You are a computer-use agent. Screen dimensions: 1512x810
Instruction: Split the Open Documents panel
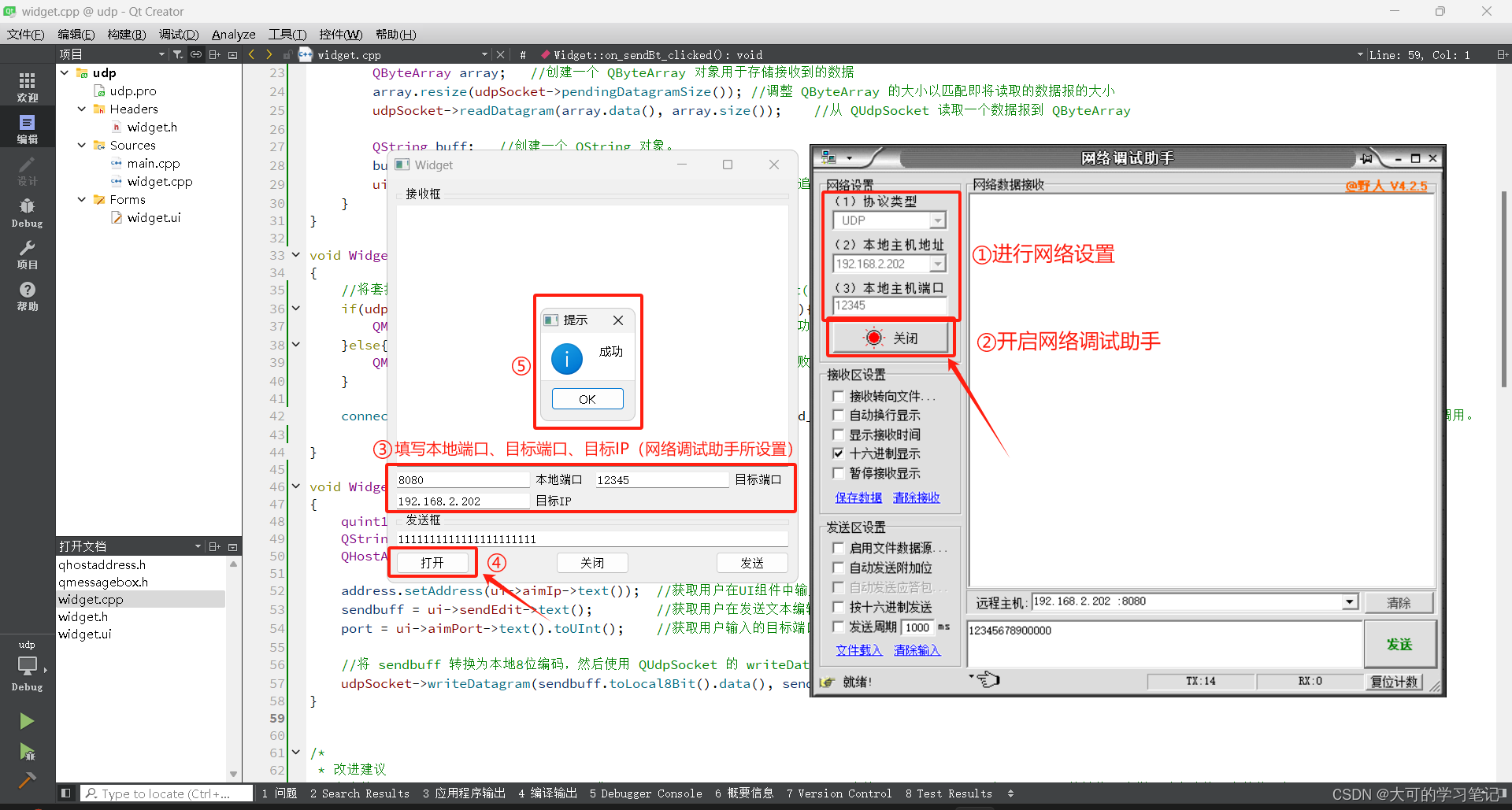(x=214, y=546)
